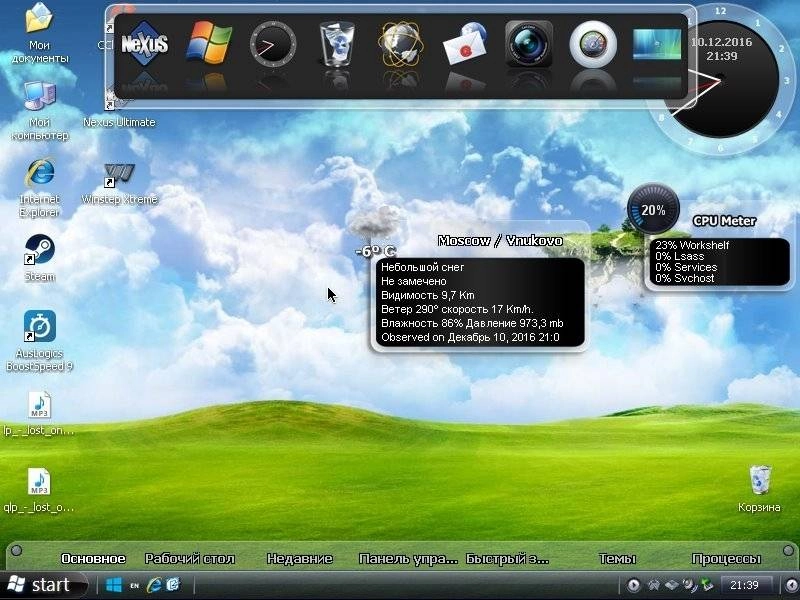
Task: Click the weather cloud icon widget
Action: pos(376,221)
